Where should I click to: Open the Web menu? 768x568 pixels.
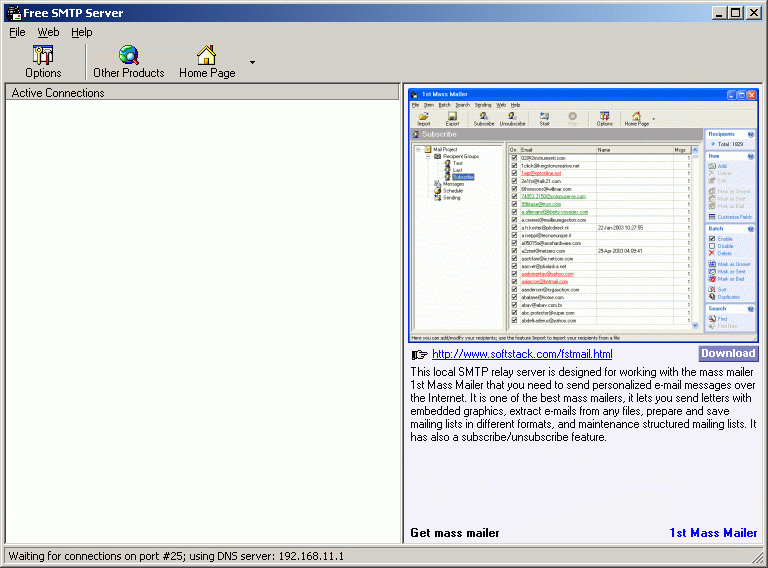click(x=48, y=32)
